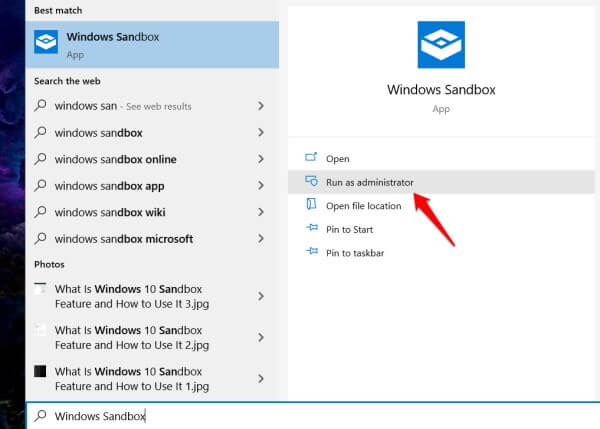600x429 pixels.
Task: Click thumbnail of 'Feature and How to Use It 1.jpg'
Action: 40,371
